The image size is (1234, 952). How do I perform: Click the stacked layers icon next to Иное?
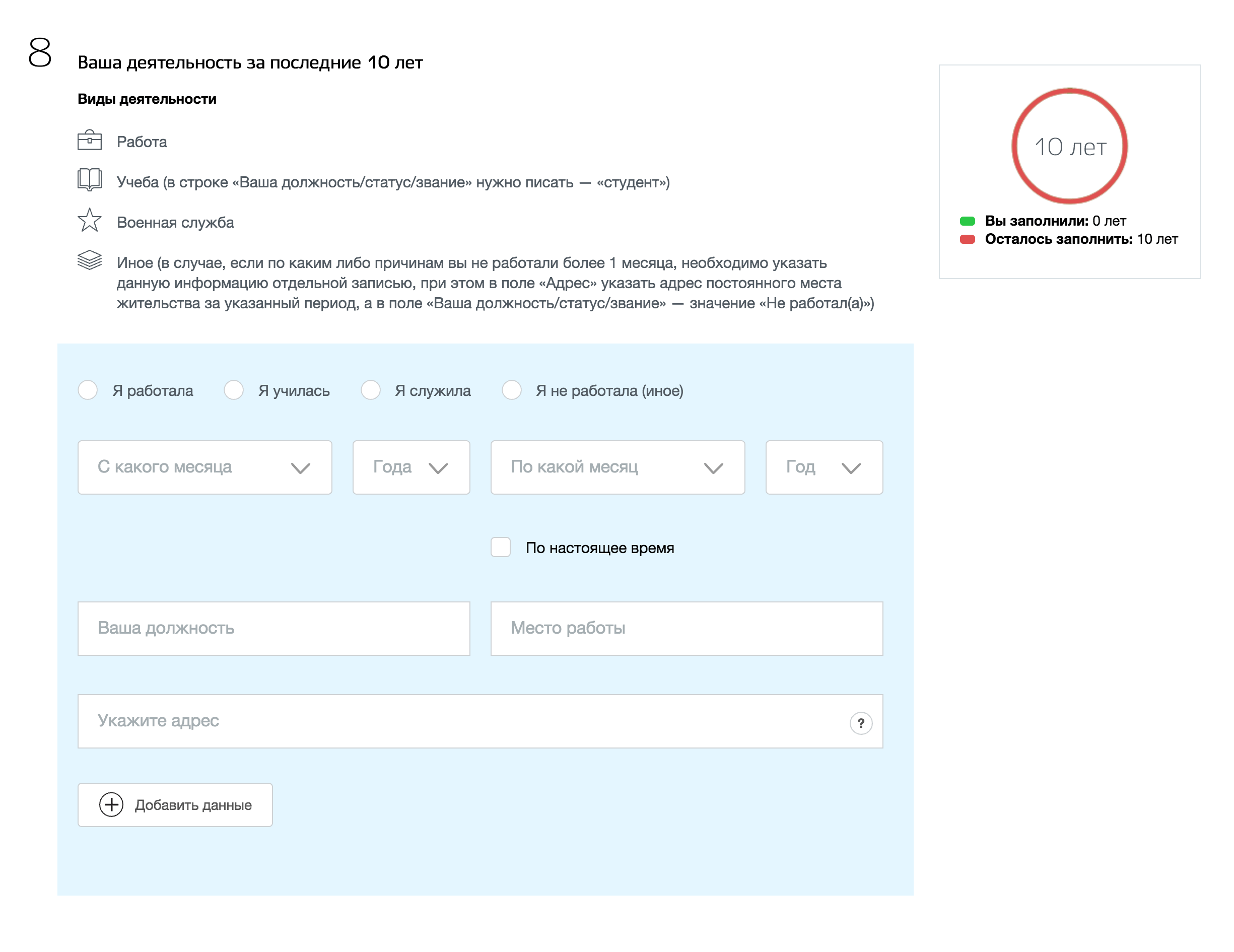tap(89, 260)
